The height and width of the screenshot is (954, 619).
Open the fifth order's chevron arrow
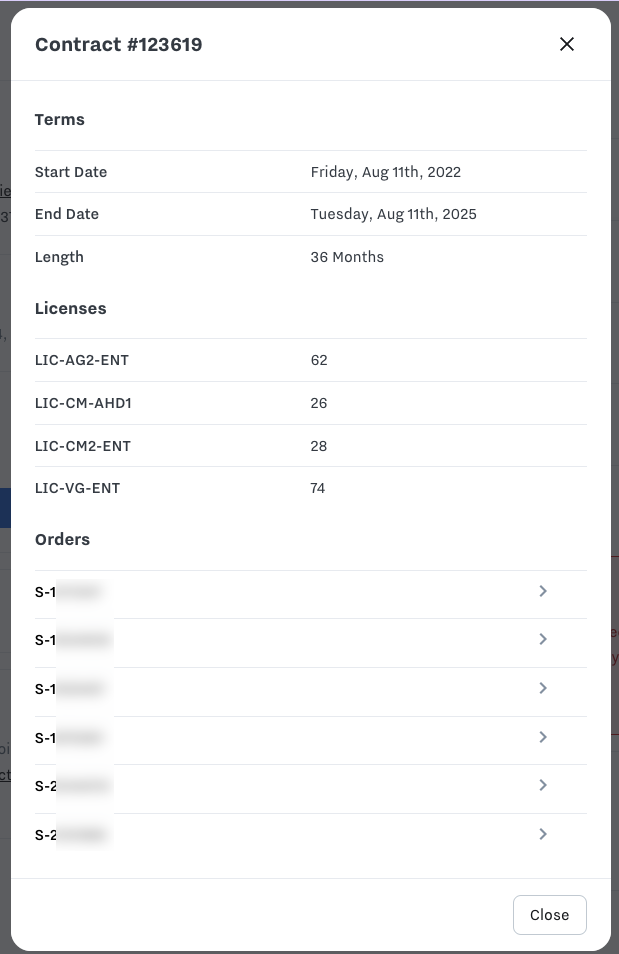click(543, 785)
